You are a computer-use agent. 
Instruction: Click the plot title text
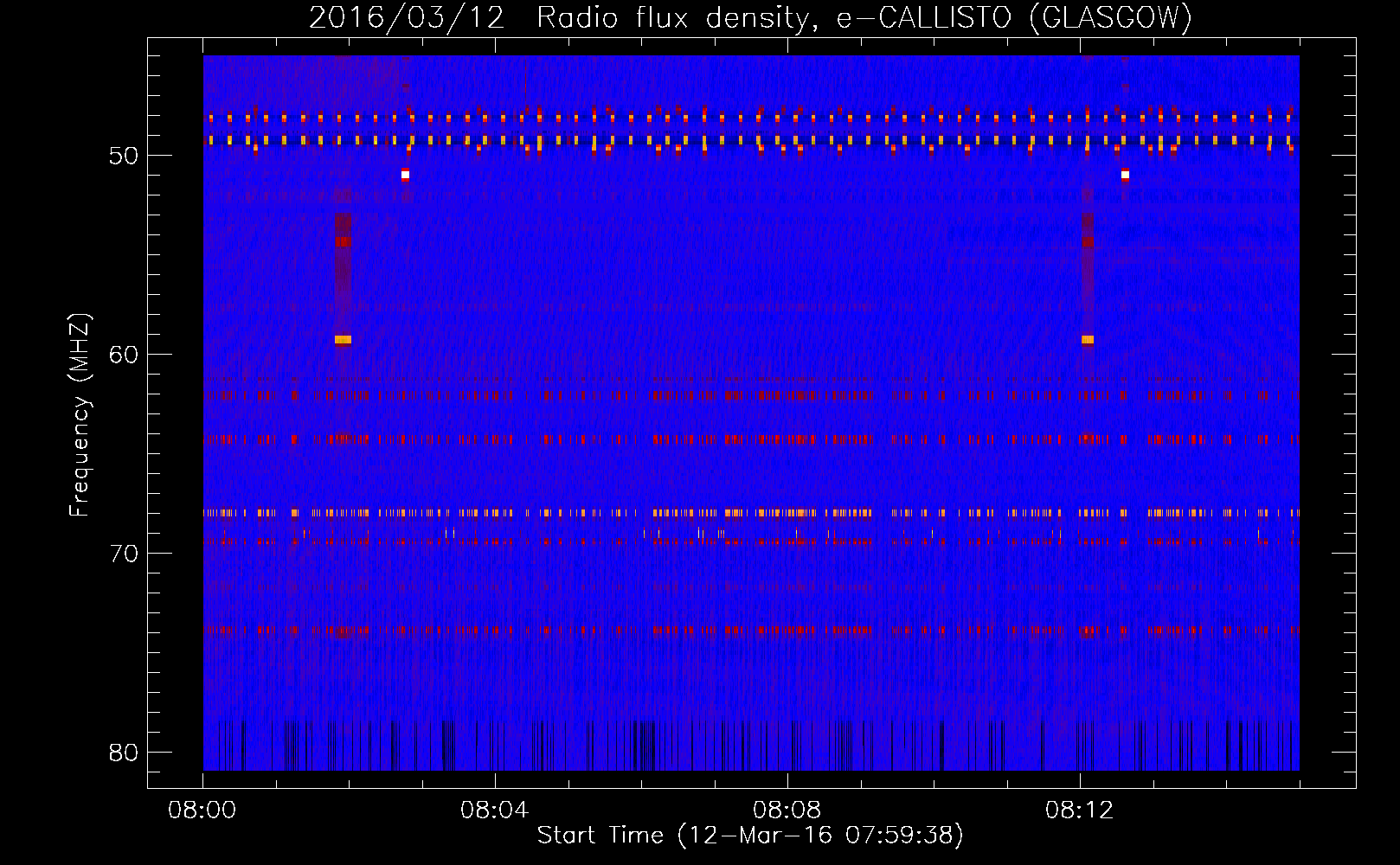pyautogui.click(x=750, y=18)
